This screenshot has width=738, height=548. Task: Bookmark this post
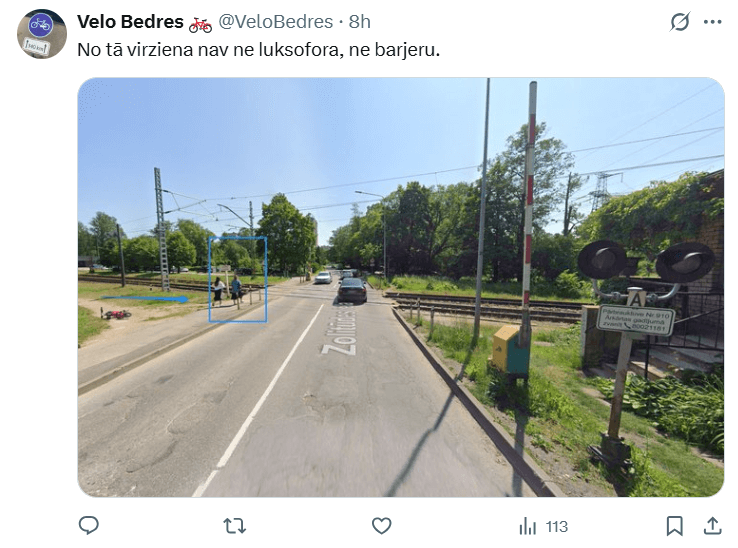tap(674, 526)
